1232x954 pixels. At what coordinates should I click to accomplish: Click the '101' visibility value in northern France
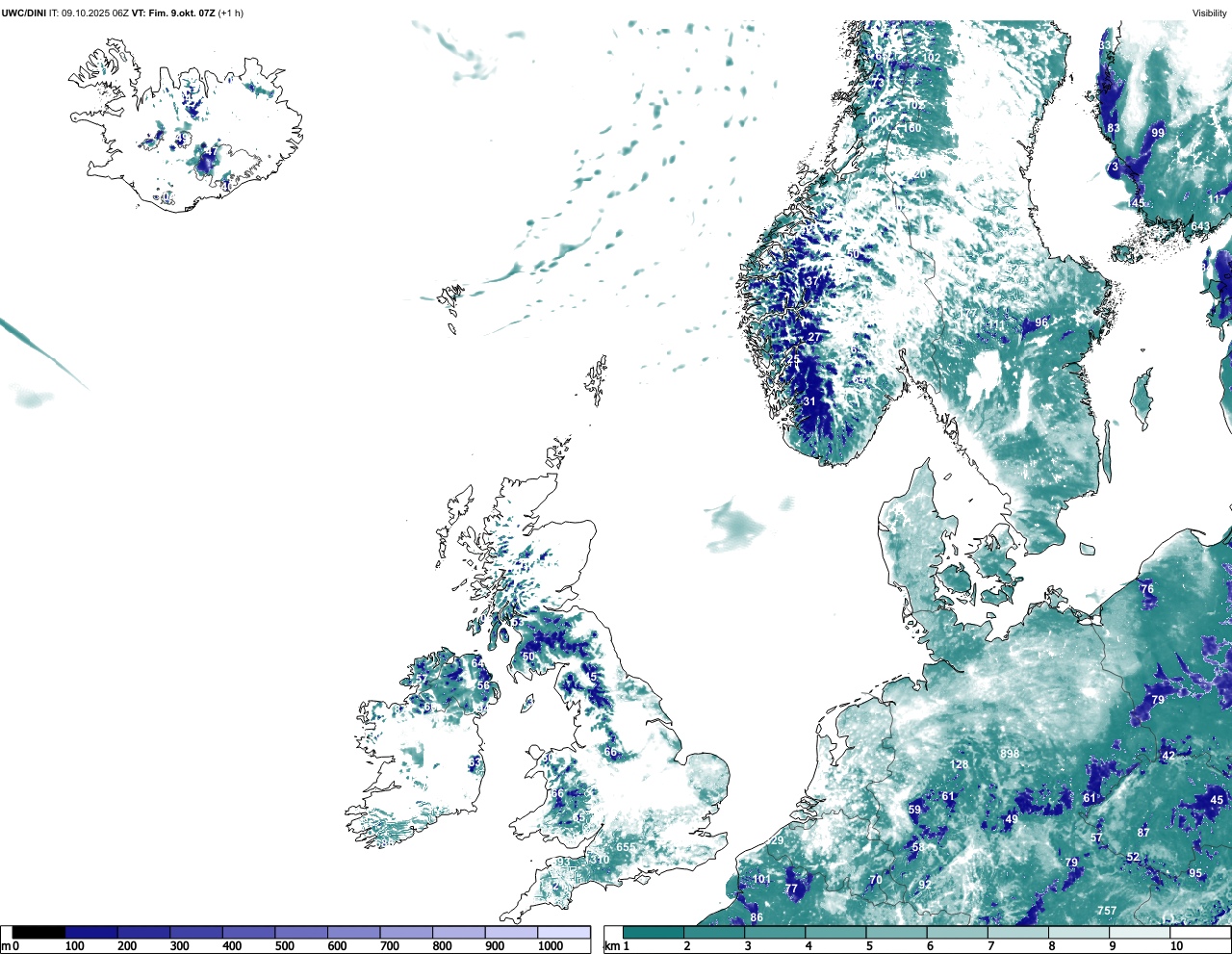click(761, 879)
